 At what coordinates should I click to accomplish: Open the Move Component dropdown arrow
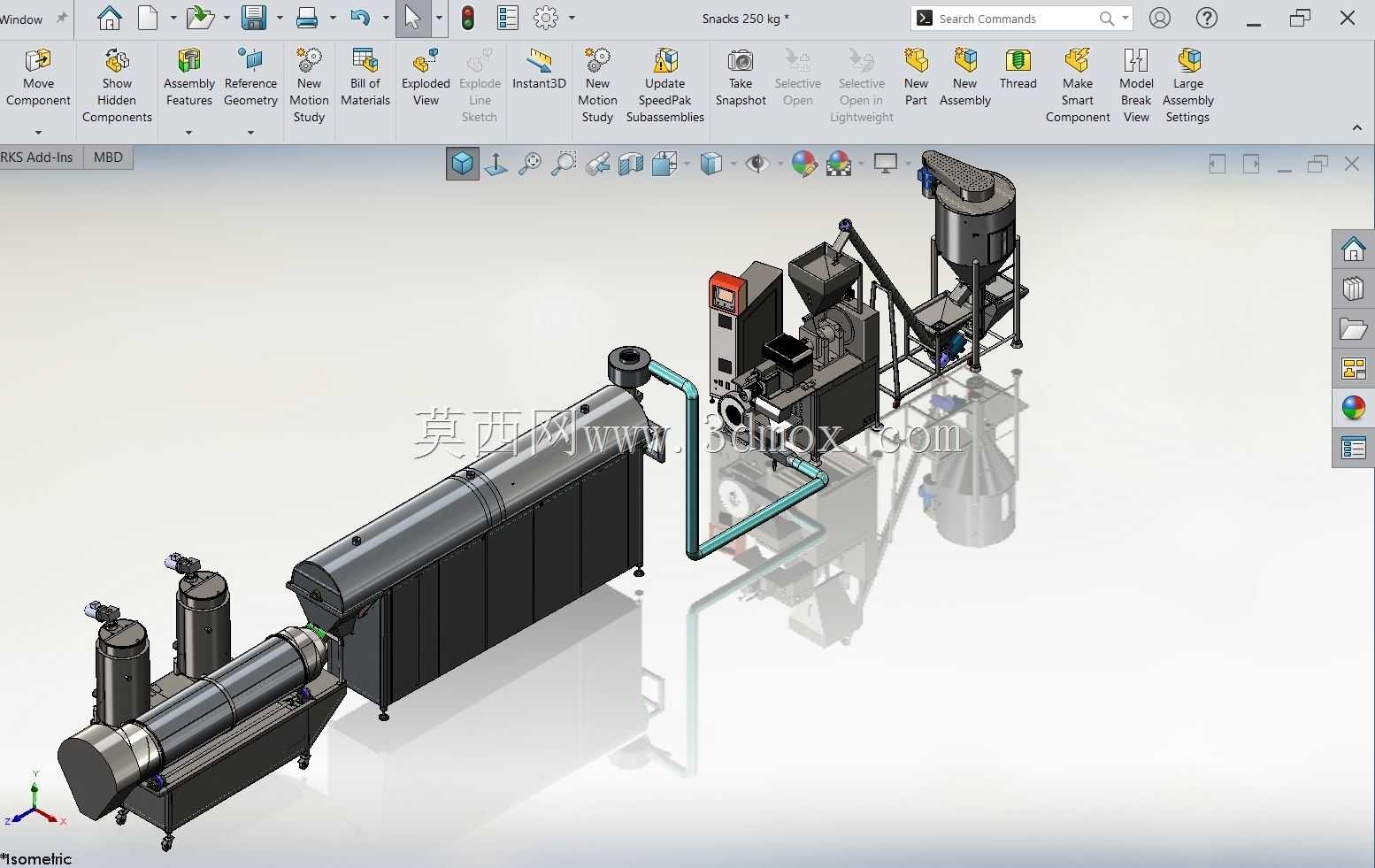38,133
